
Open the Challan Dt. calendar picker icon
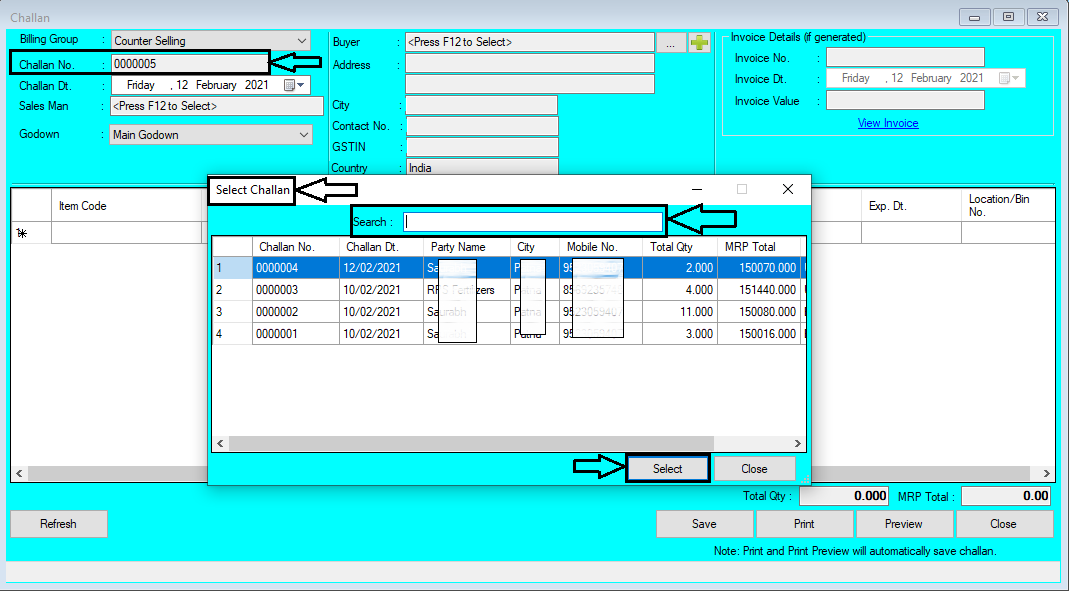[289, 84]
